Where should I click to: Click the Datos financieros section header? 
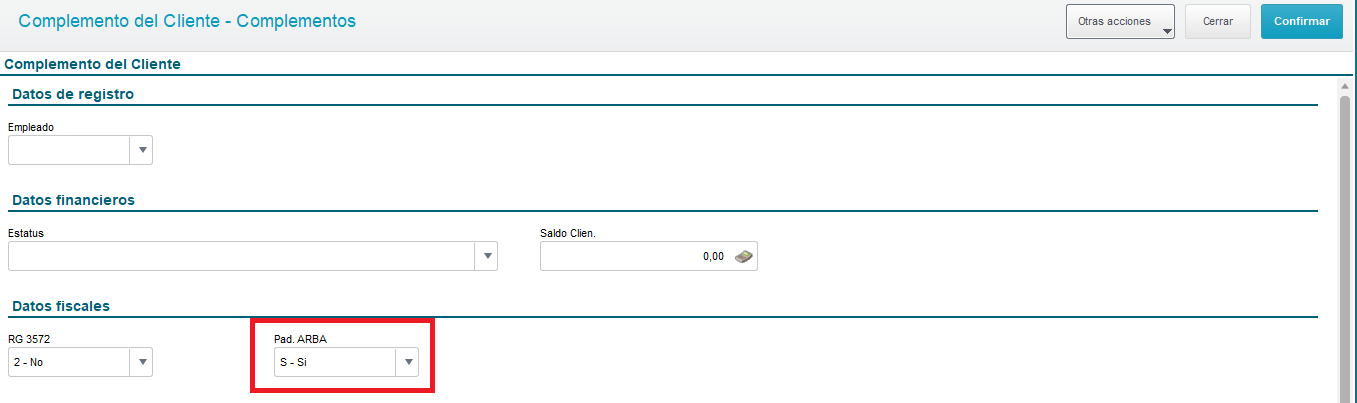73,200
